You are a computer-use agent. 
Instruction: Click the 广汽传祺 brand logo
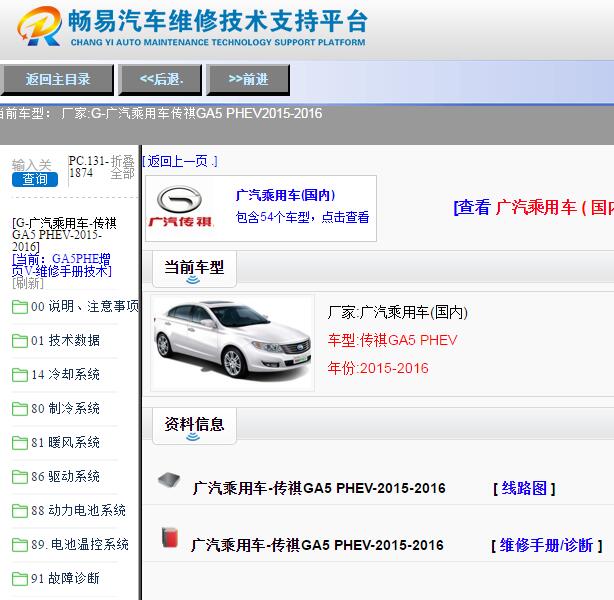180,207
